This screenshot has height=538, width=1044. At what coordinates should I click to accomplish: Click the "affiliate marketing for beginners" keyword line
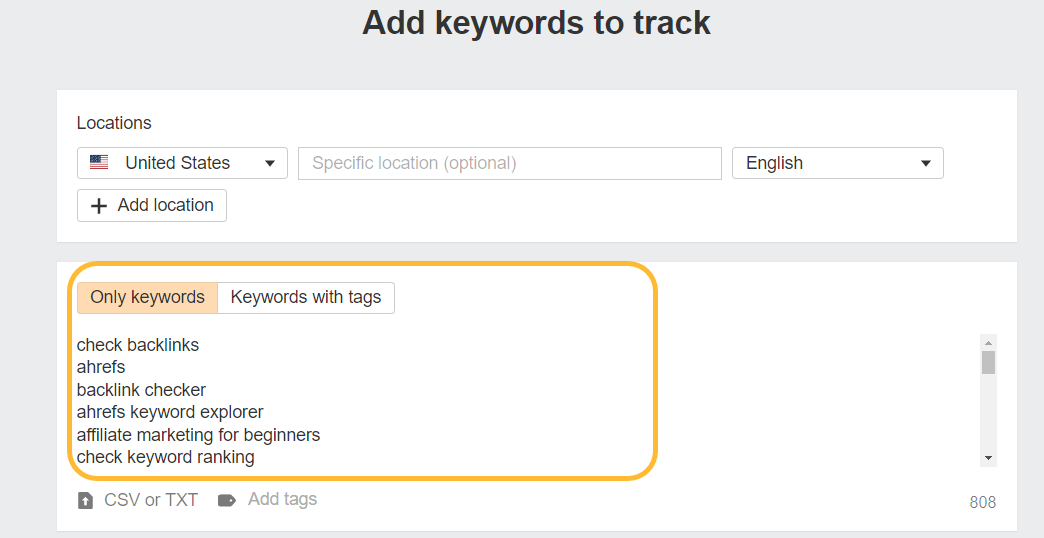pyautogui.click(x=198, y=435)
